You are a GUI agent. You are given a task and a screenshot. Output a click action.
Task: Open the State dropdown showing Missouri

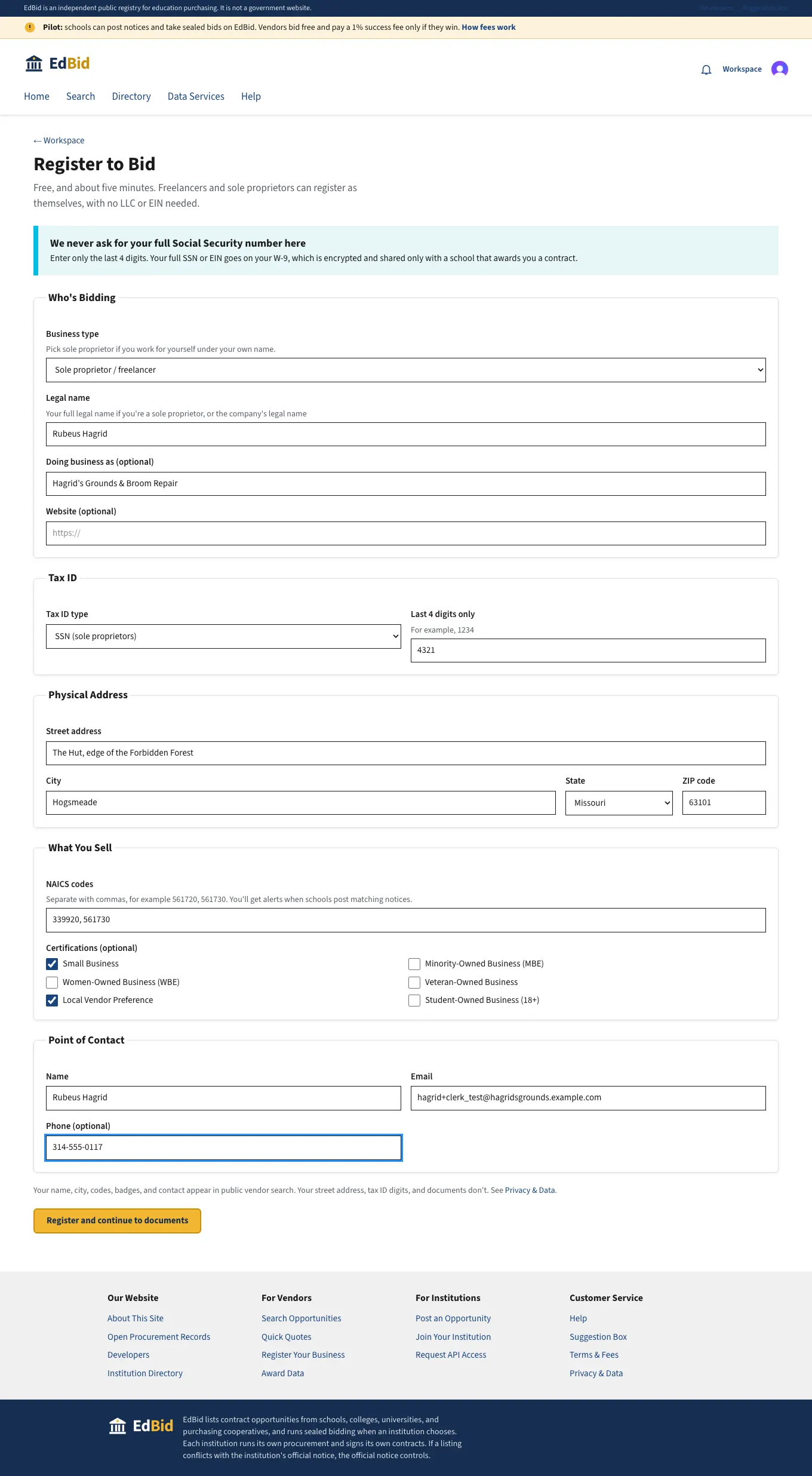(x=619, y=803)
